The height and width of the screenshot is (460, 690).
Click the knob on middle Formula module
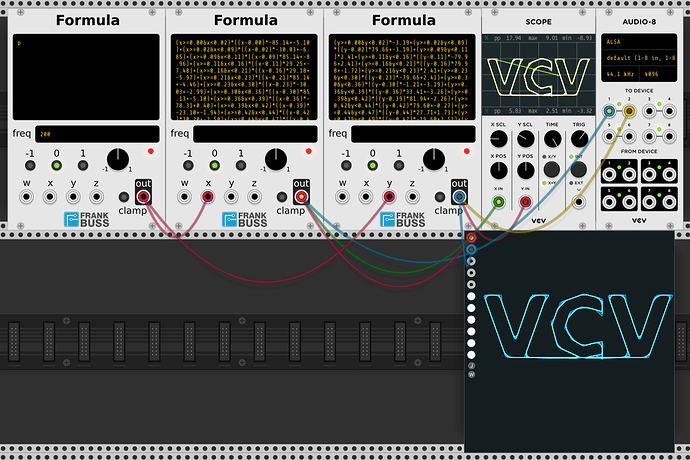pos(276,159)
